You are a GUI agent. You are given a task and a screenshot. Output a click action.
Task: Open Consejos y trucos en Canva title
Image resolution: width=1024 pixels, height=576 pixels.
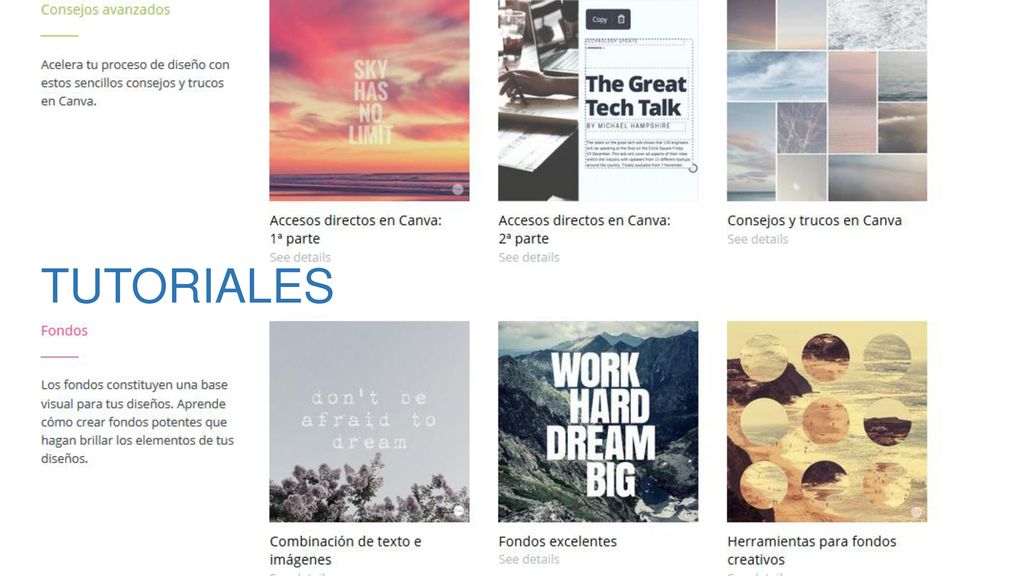coord(814,221)
